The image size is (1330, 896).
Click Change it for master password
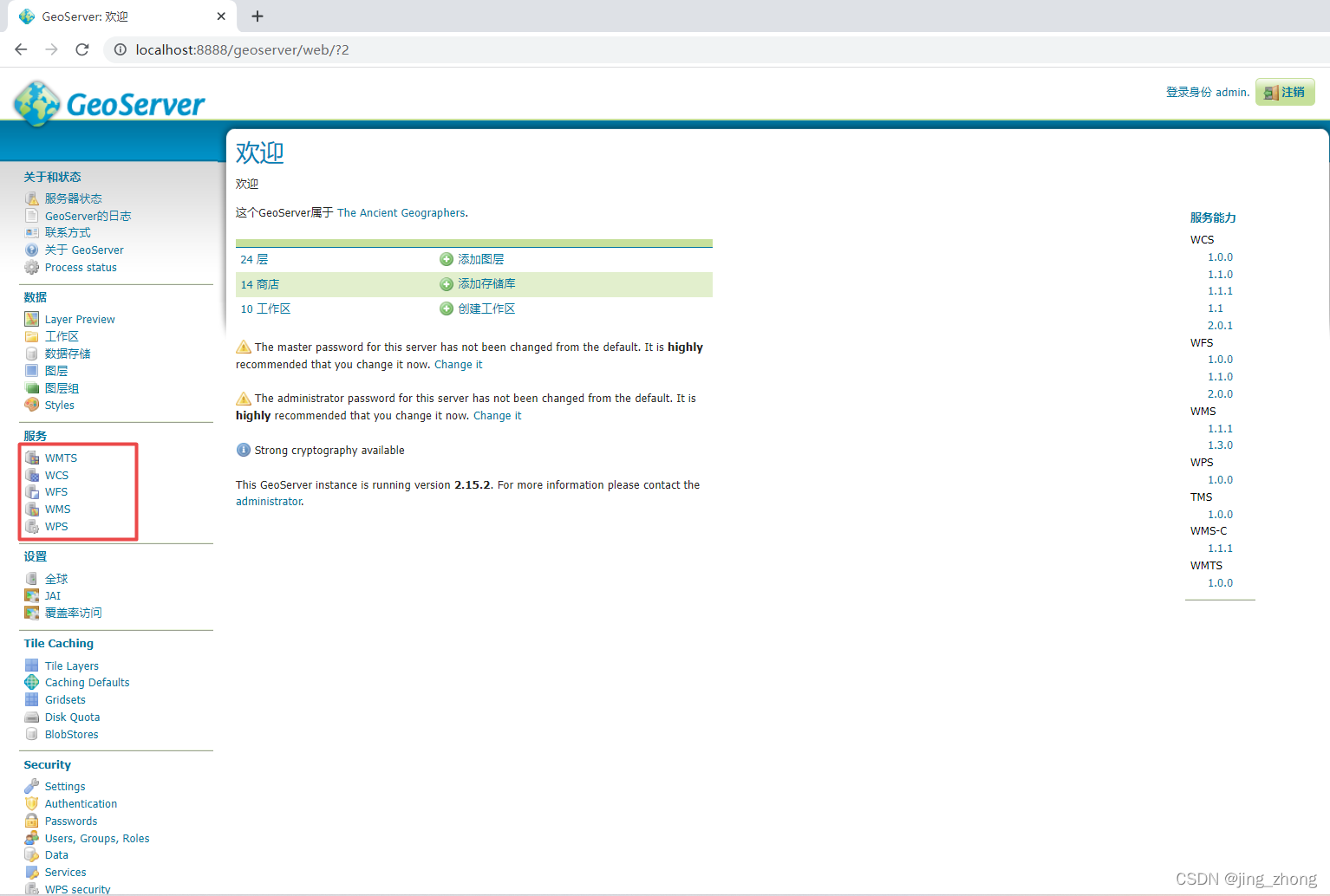[458, 365]
